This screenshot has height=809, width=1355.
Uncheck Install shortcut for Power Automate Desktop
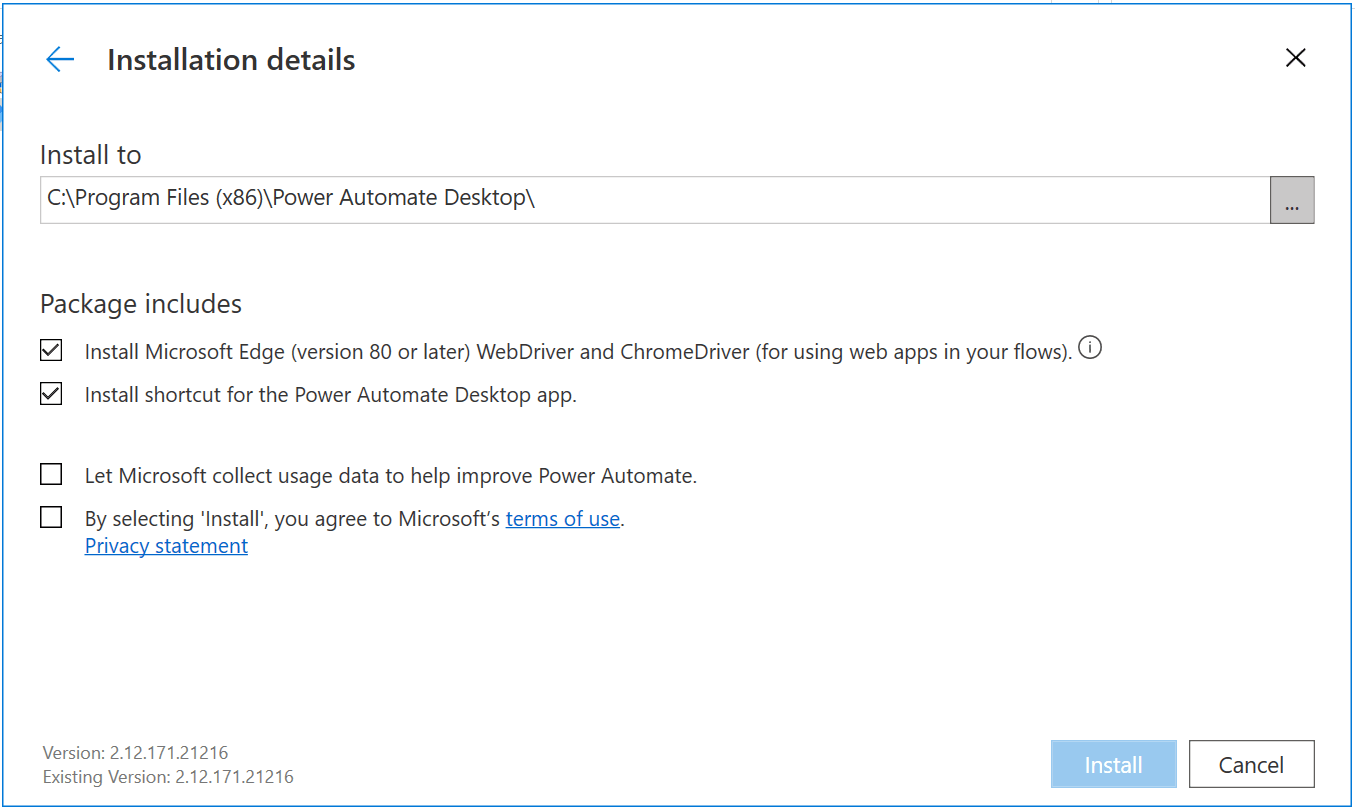(51, 394)
